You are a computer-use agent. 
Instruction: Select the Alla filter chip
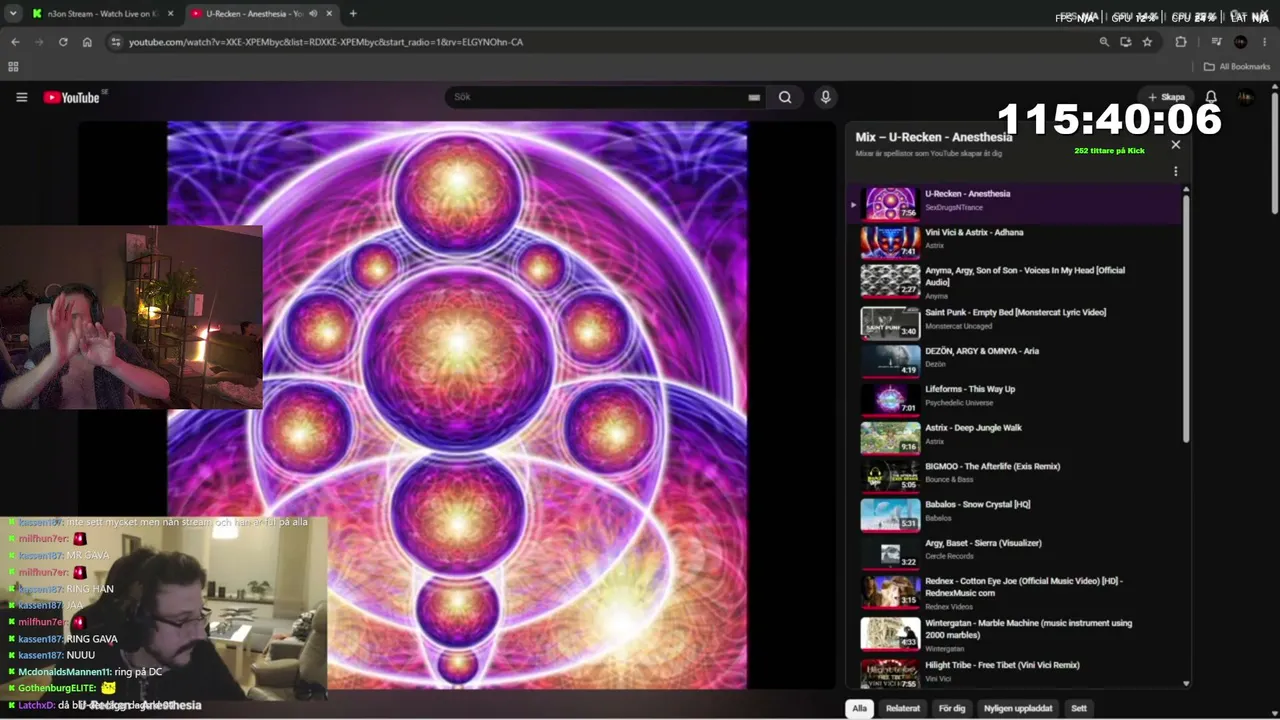click(x=859, y=708)
